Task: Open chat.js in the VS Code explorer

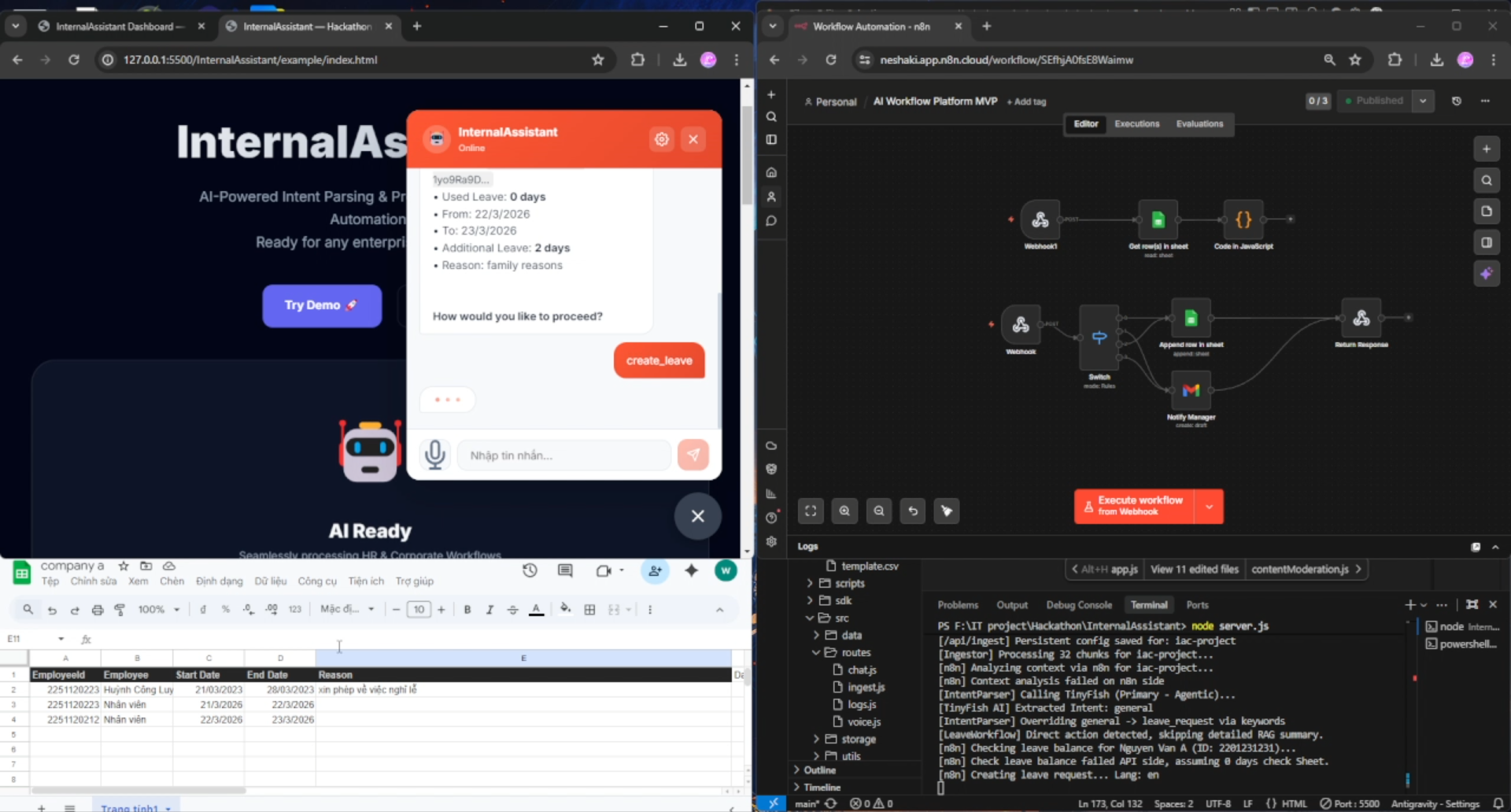Action: (x=862, y=670)
